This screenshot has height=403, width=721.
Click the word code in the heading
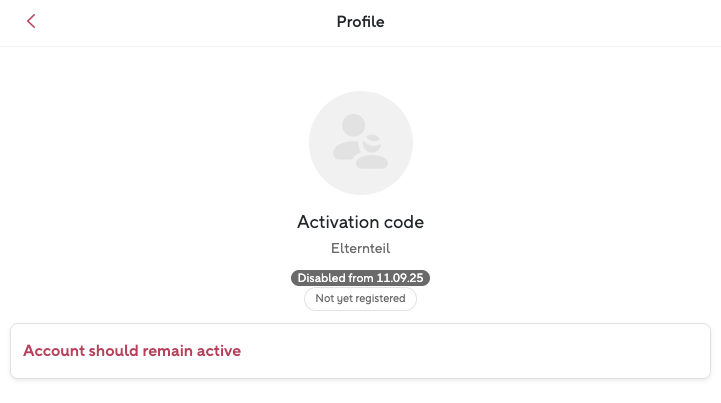click(x=402, y=222)
